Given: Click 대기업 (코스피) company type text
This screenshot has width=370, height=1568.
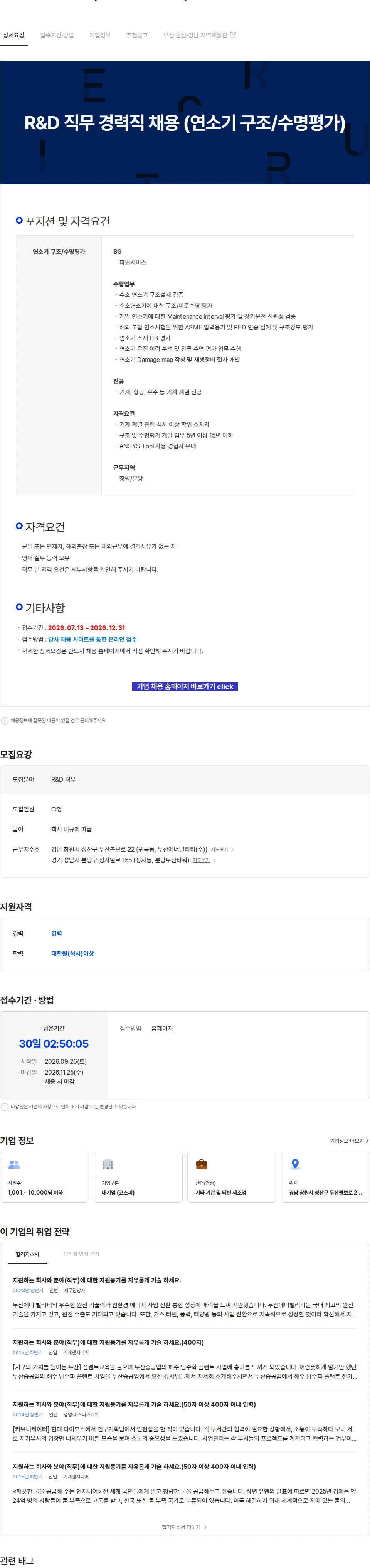Looking at the screenshot, I should [118, 1193].
